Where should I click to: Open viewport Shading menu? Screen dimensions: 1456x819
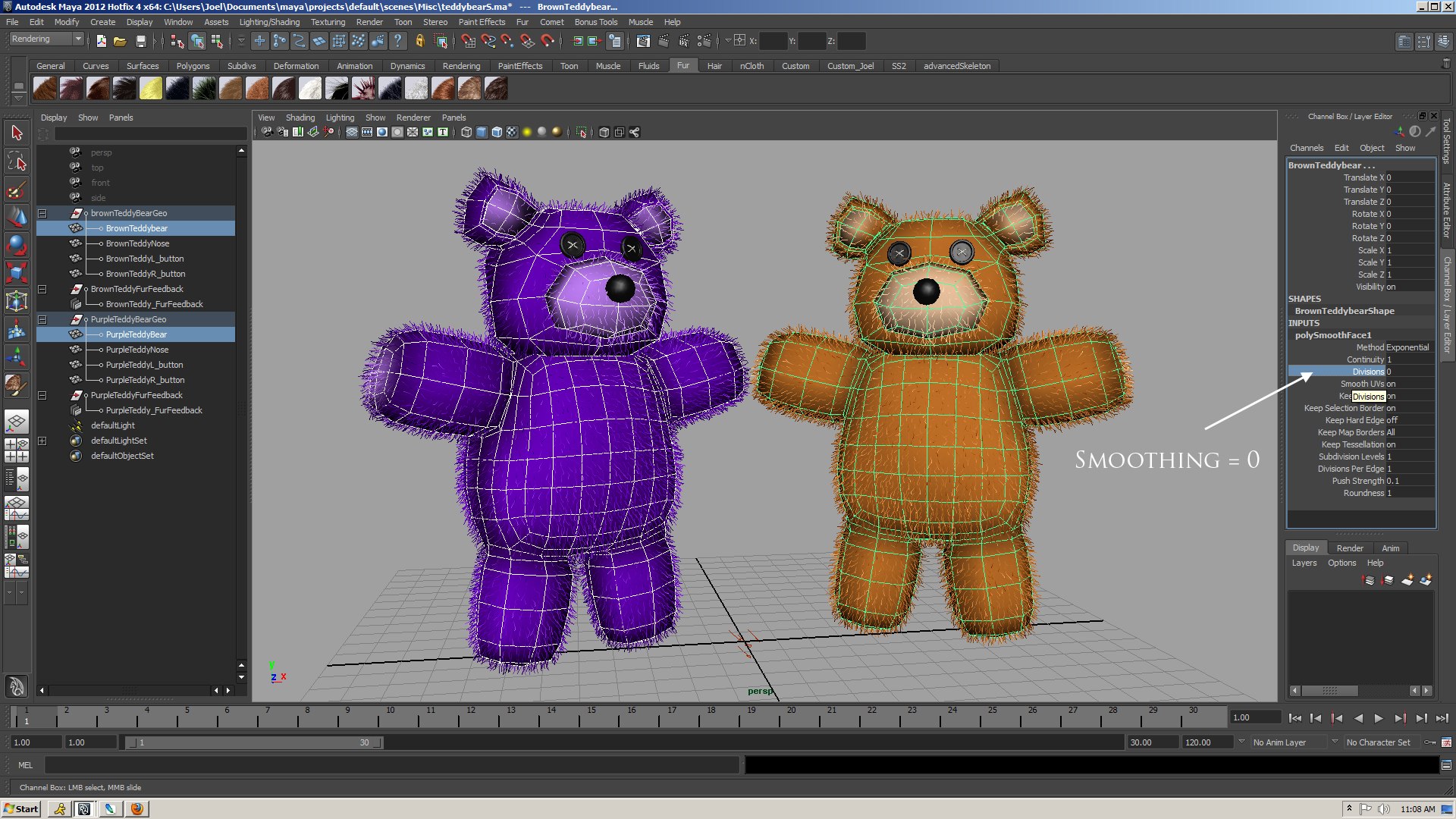pyautogui.click(x=300, y=118)
